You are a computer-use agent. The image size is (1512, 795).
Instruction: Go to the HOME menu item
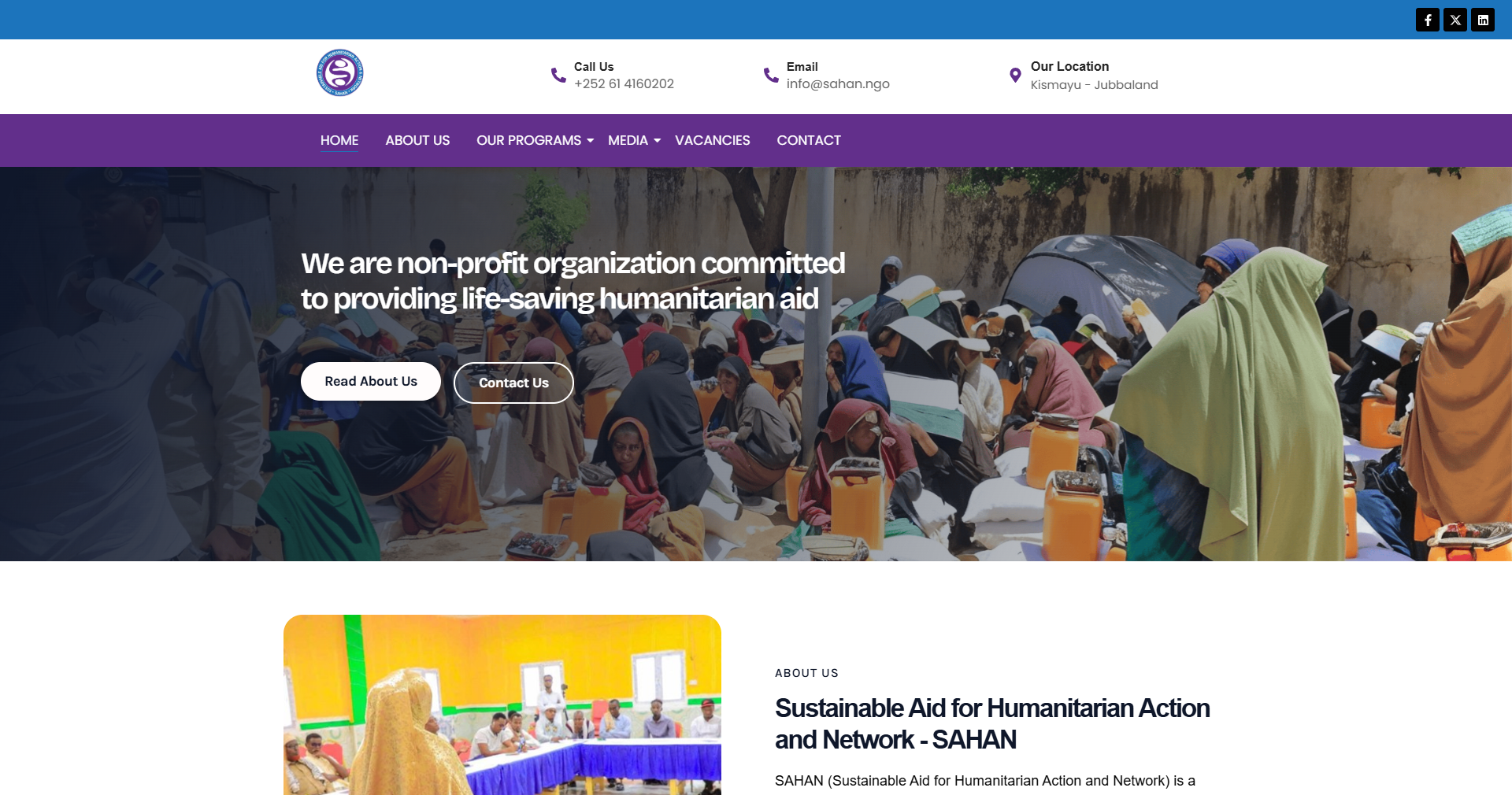[x=339, y=140]
